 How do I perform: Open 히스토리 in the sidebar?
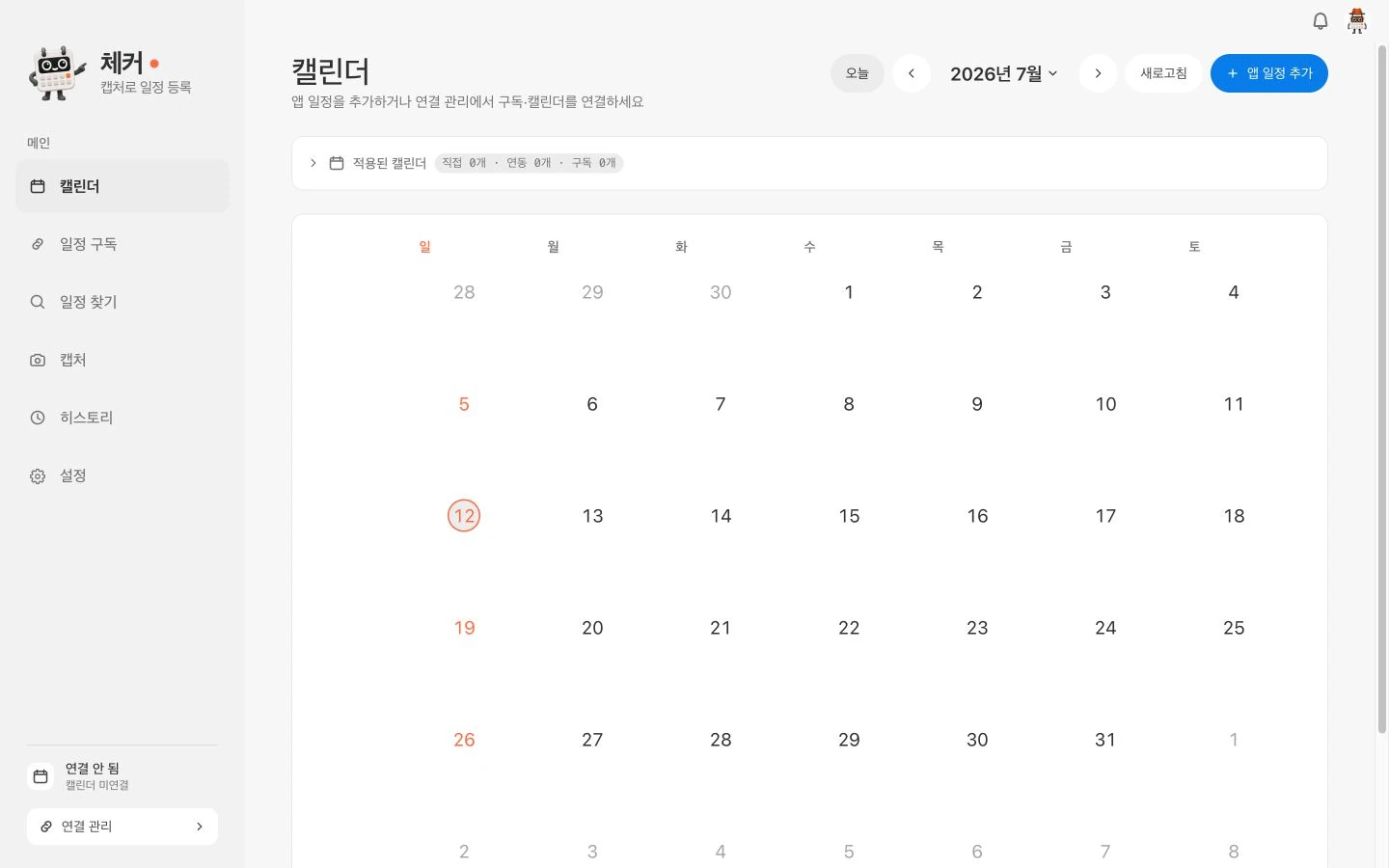123,418
